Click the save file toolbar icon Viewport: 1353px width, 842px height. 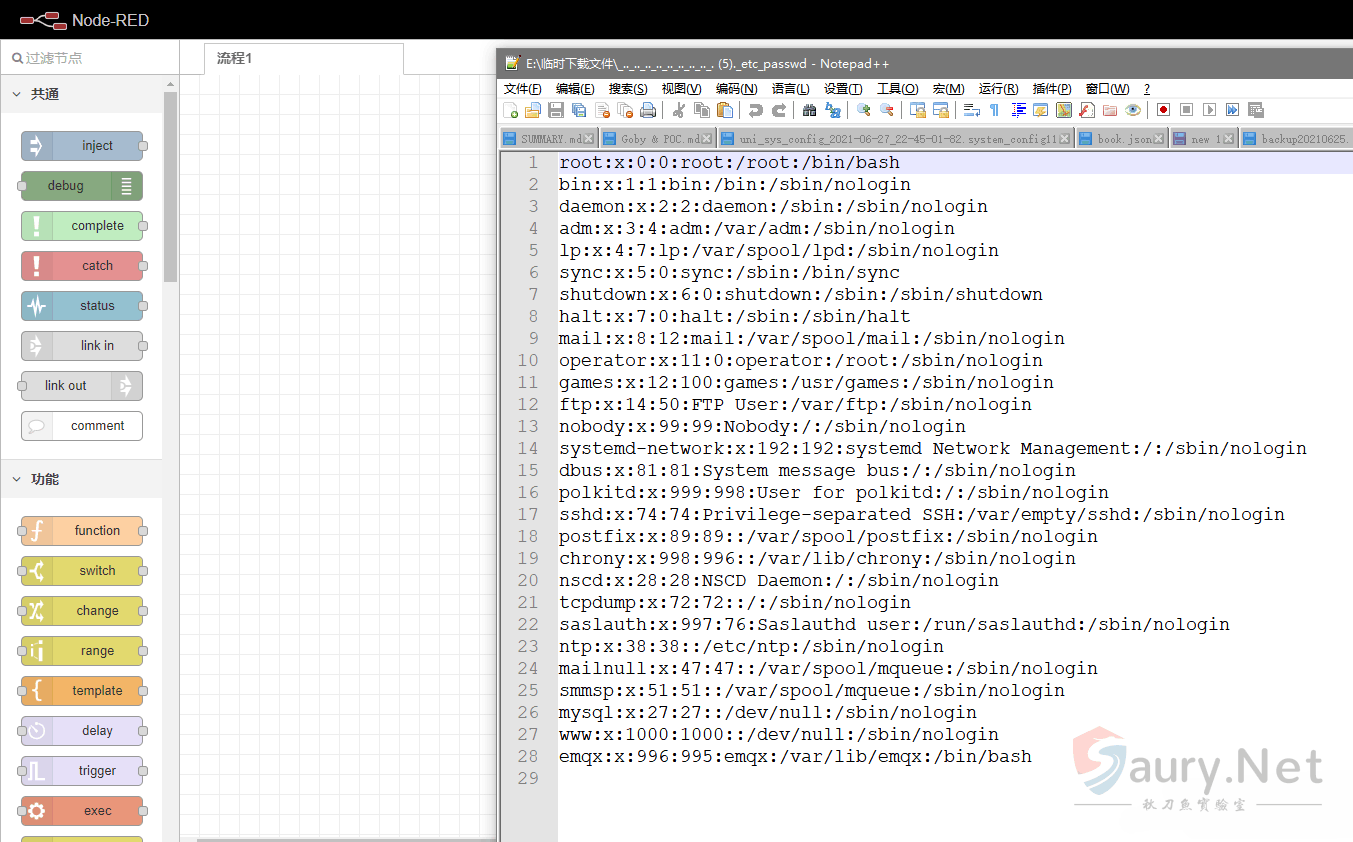click(556, 110)
